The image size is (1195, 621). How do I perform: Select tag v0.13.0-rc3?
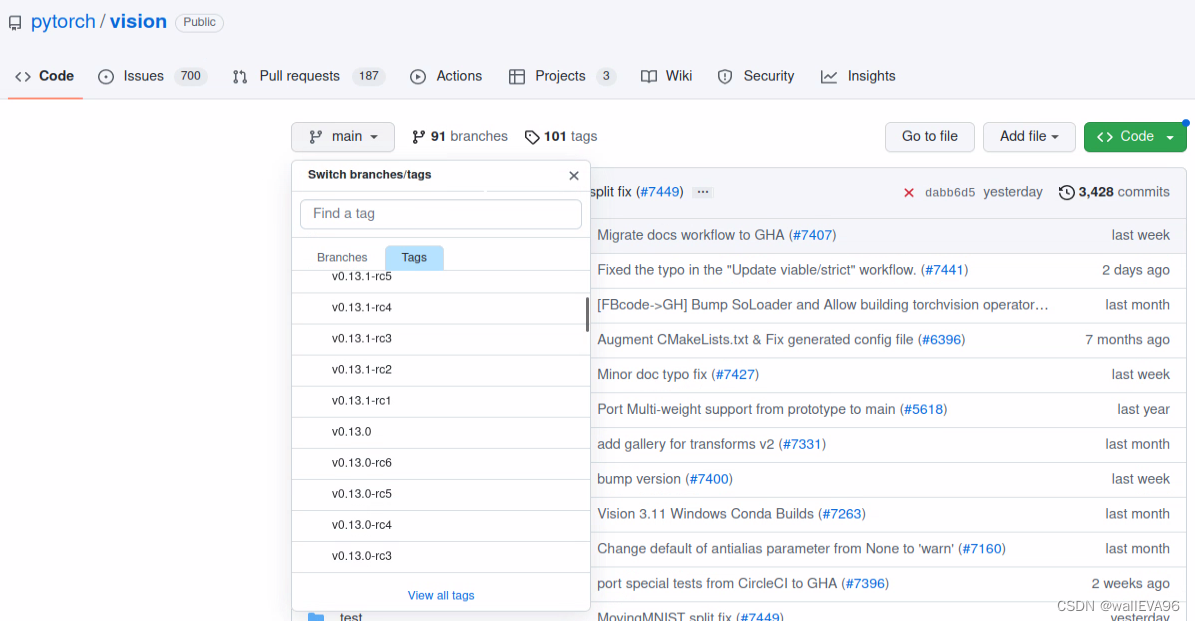(439, 556)
